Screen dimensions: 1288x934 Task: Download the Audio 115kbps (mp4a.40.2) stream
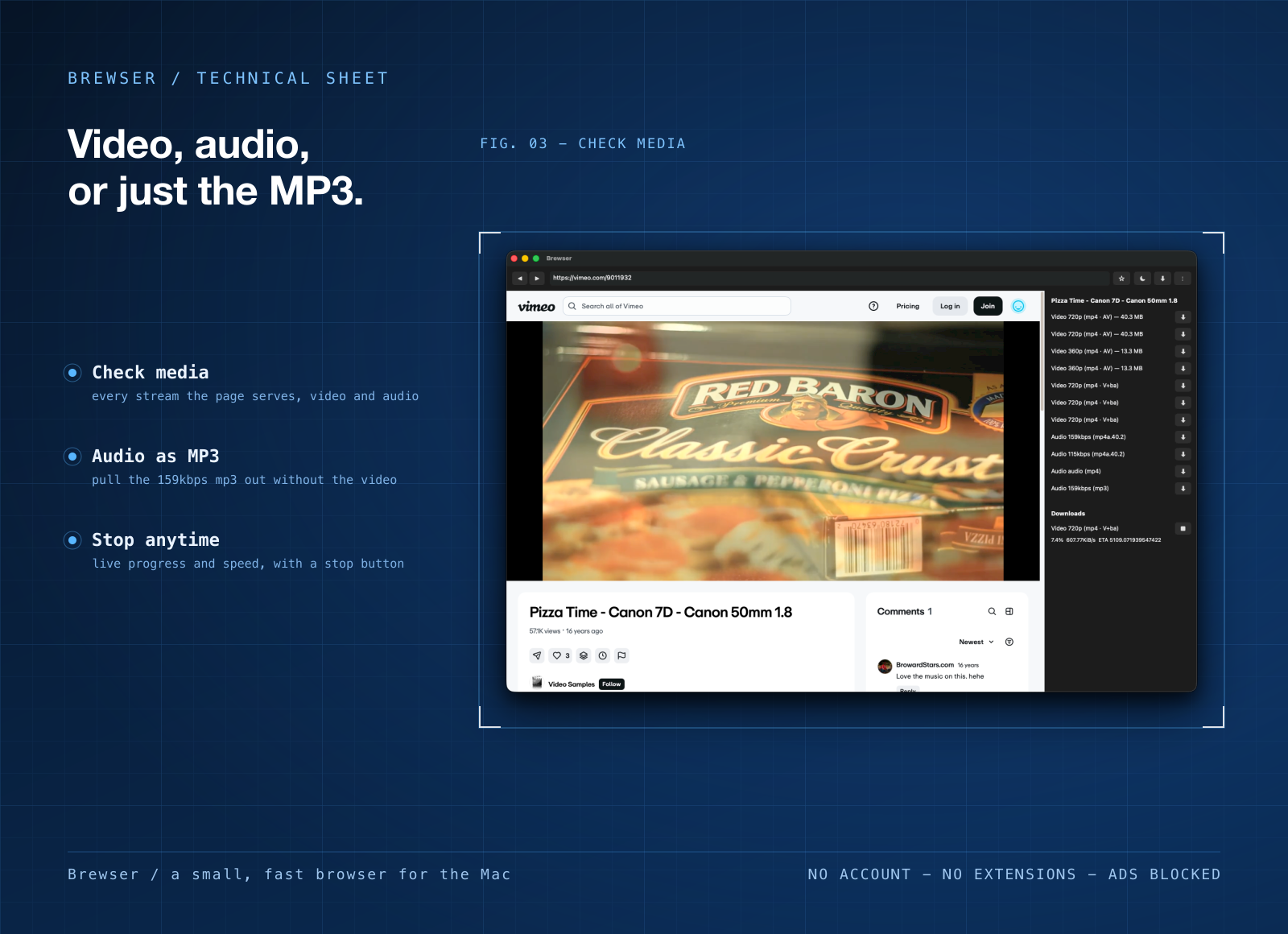click(x=1183, y=454)
